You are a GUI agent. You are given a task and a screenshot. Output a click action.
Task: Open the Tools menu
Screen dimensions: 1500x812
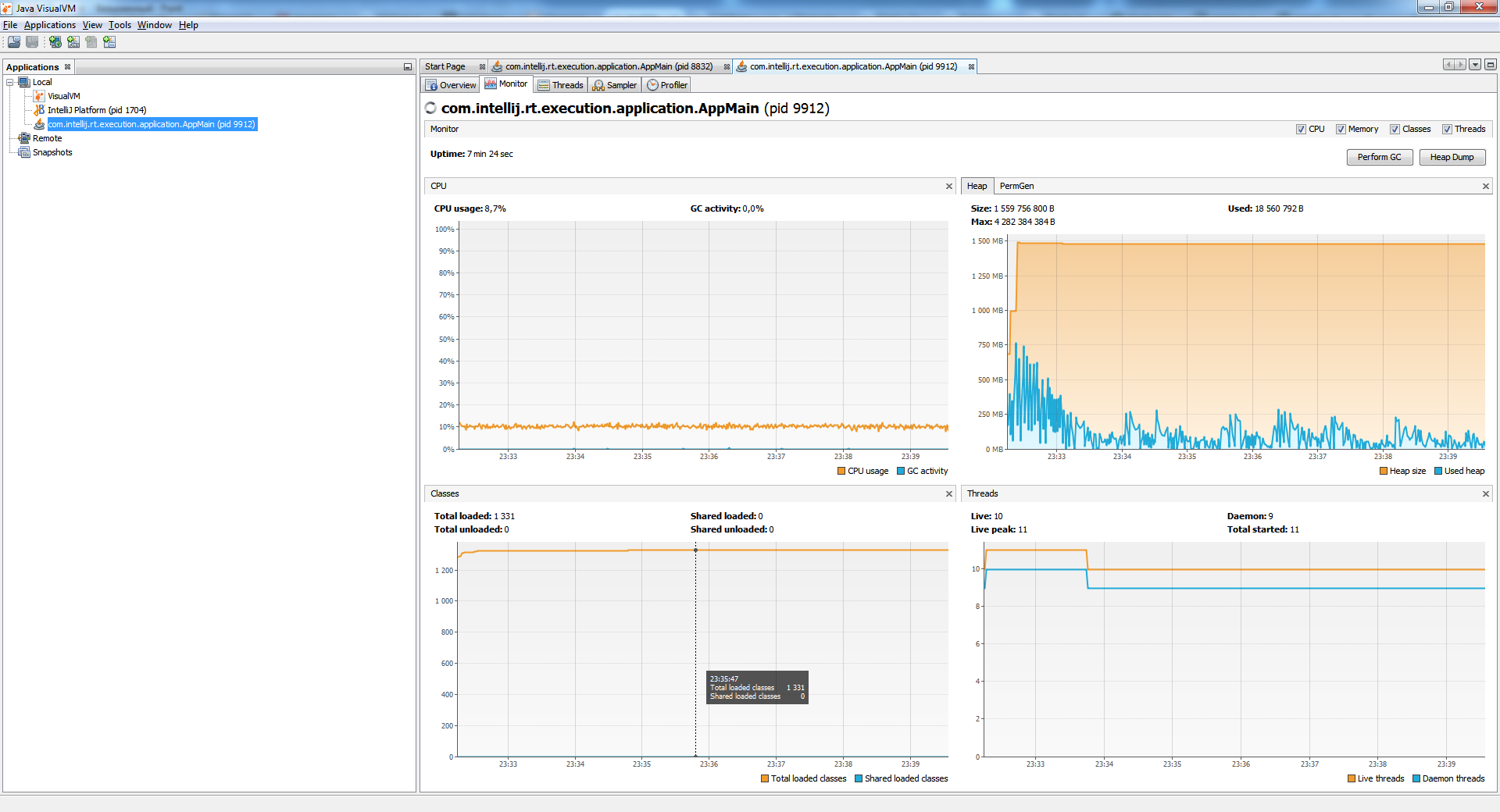tap(120, 25)
